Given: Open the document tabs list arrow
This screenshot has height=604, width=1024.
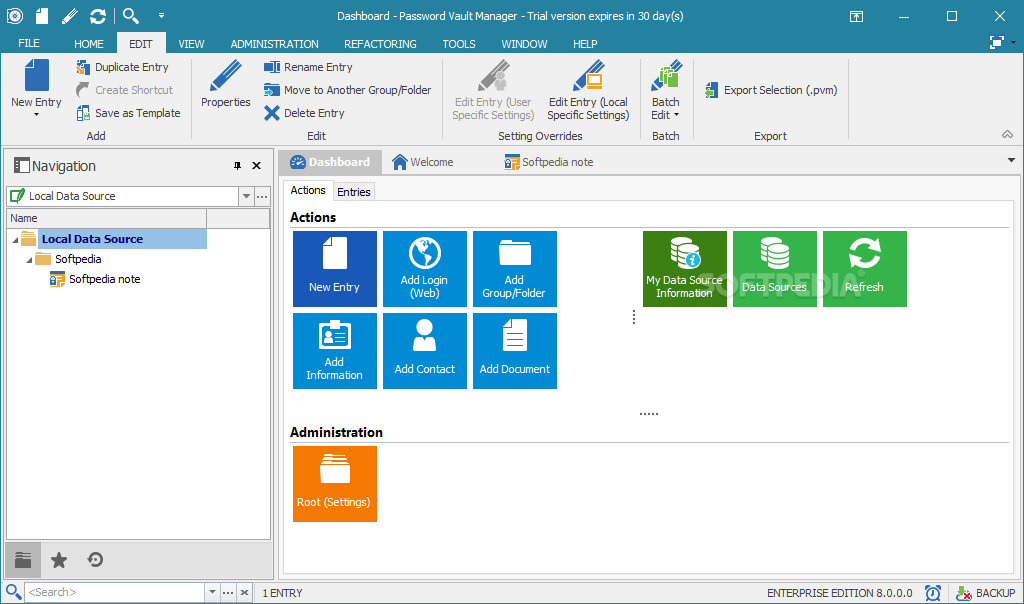Looking at the screenshot, I should [1011, 160].
